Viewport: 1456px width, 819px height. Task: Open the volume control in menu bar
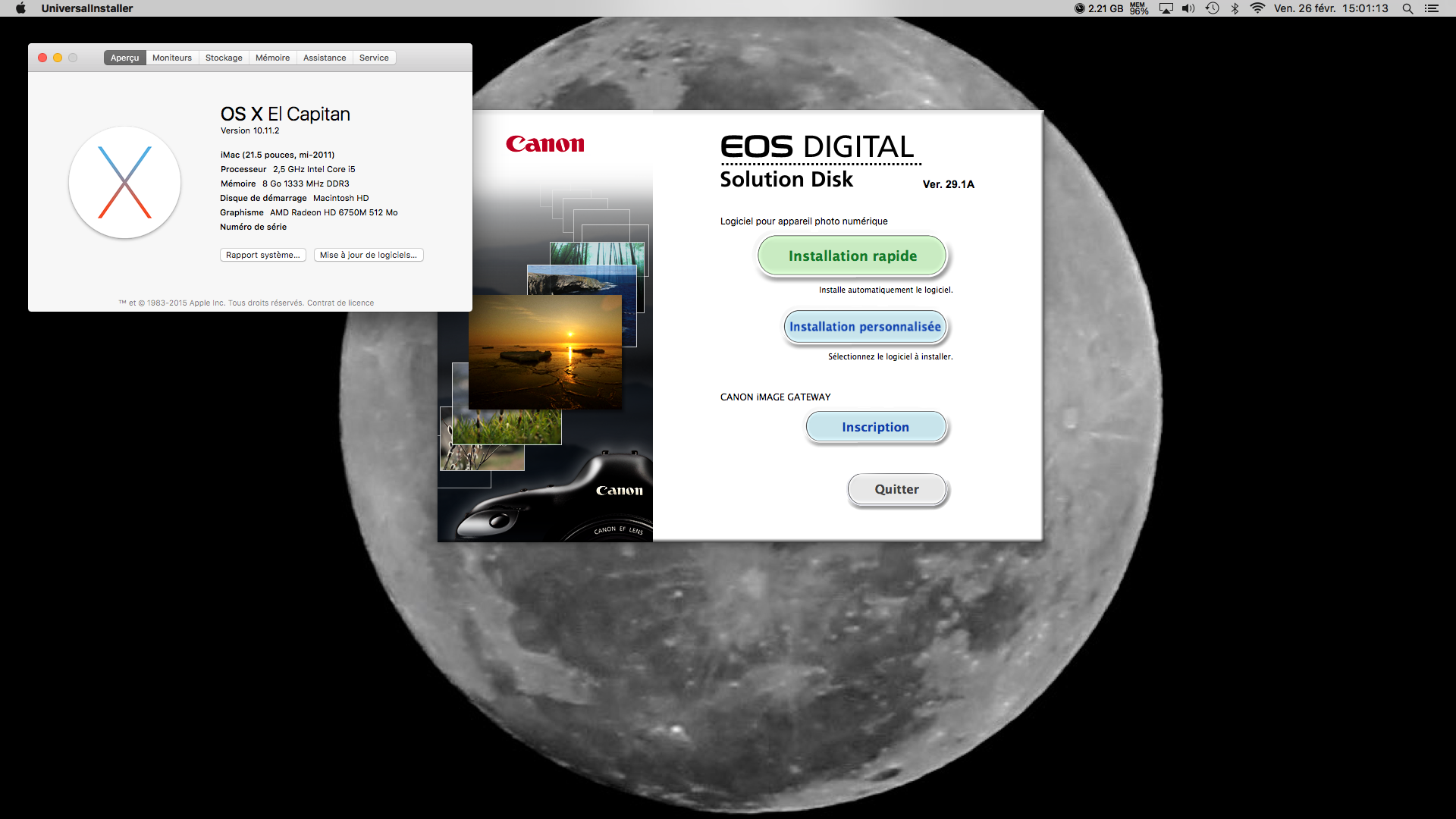[x=1188, y=8]
